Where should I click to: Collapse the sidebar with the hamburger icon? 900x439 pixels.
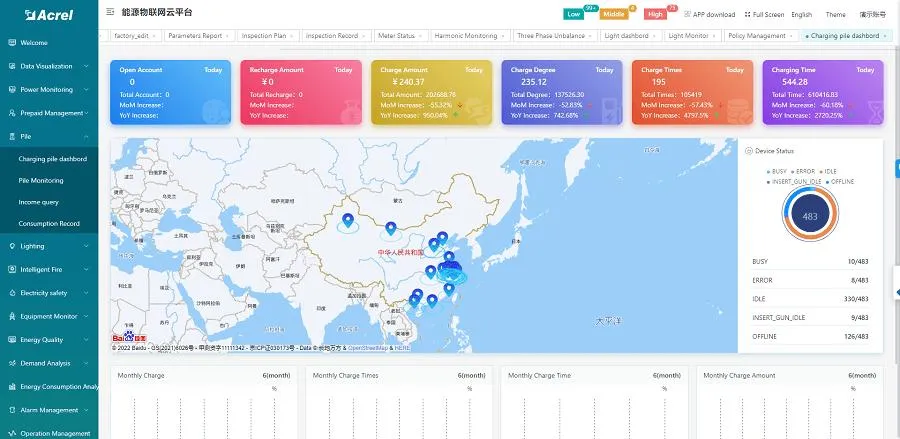109,14
